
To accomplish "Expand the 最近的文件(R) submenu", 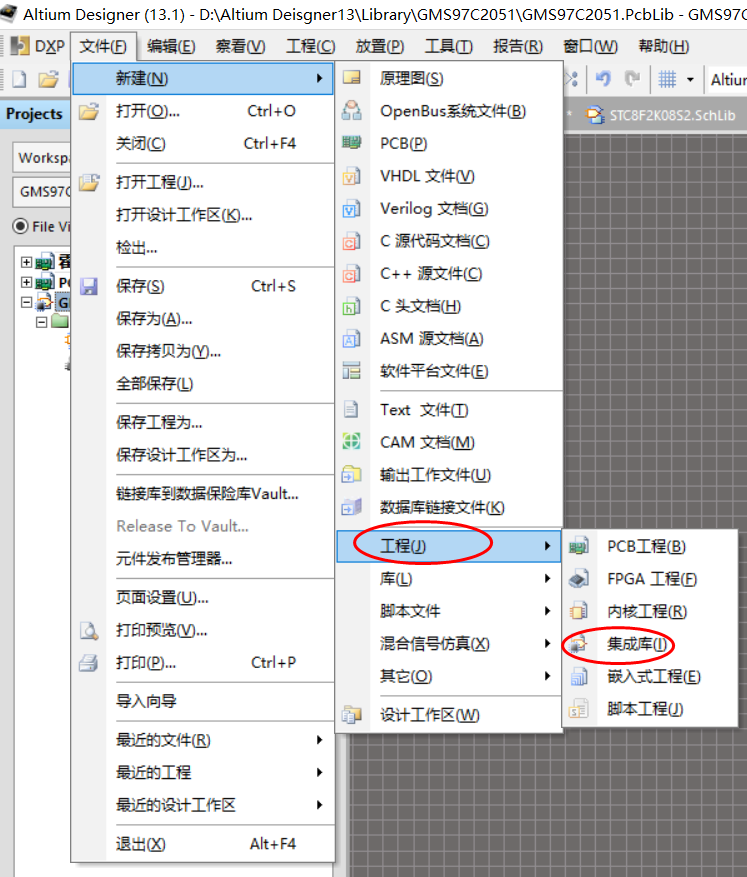I will pos(204,740).
